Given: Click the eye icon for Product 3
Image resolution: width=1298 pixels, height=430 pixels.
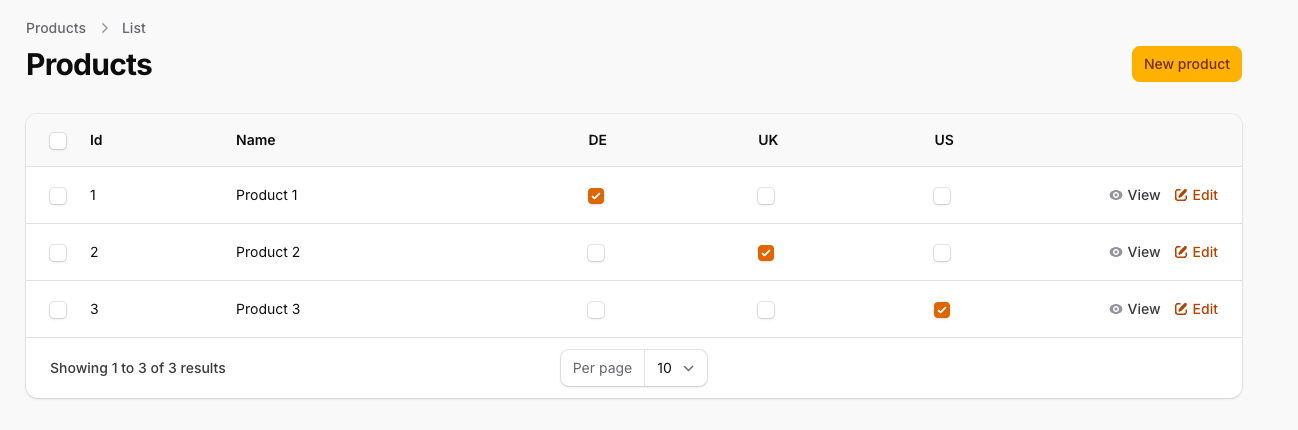Looking at the screenshot, I should coord(1116,310).
